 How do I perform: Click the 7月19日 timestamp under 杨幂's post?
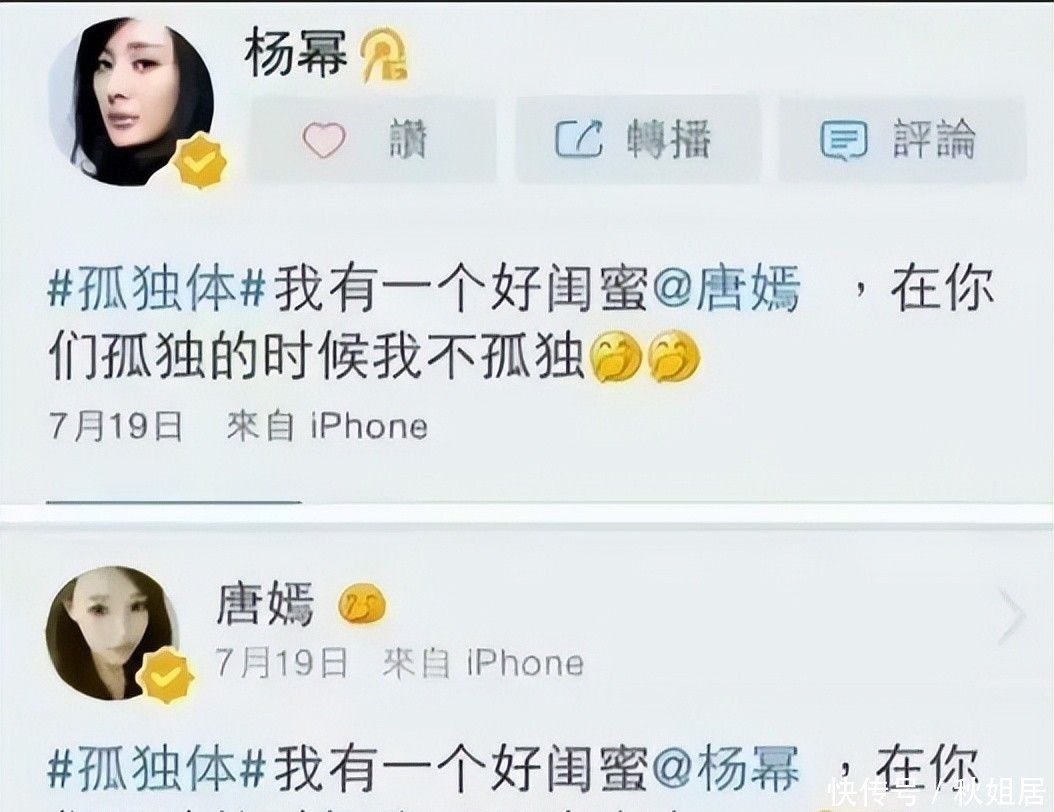click(x=116, y=426)
